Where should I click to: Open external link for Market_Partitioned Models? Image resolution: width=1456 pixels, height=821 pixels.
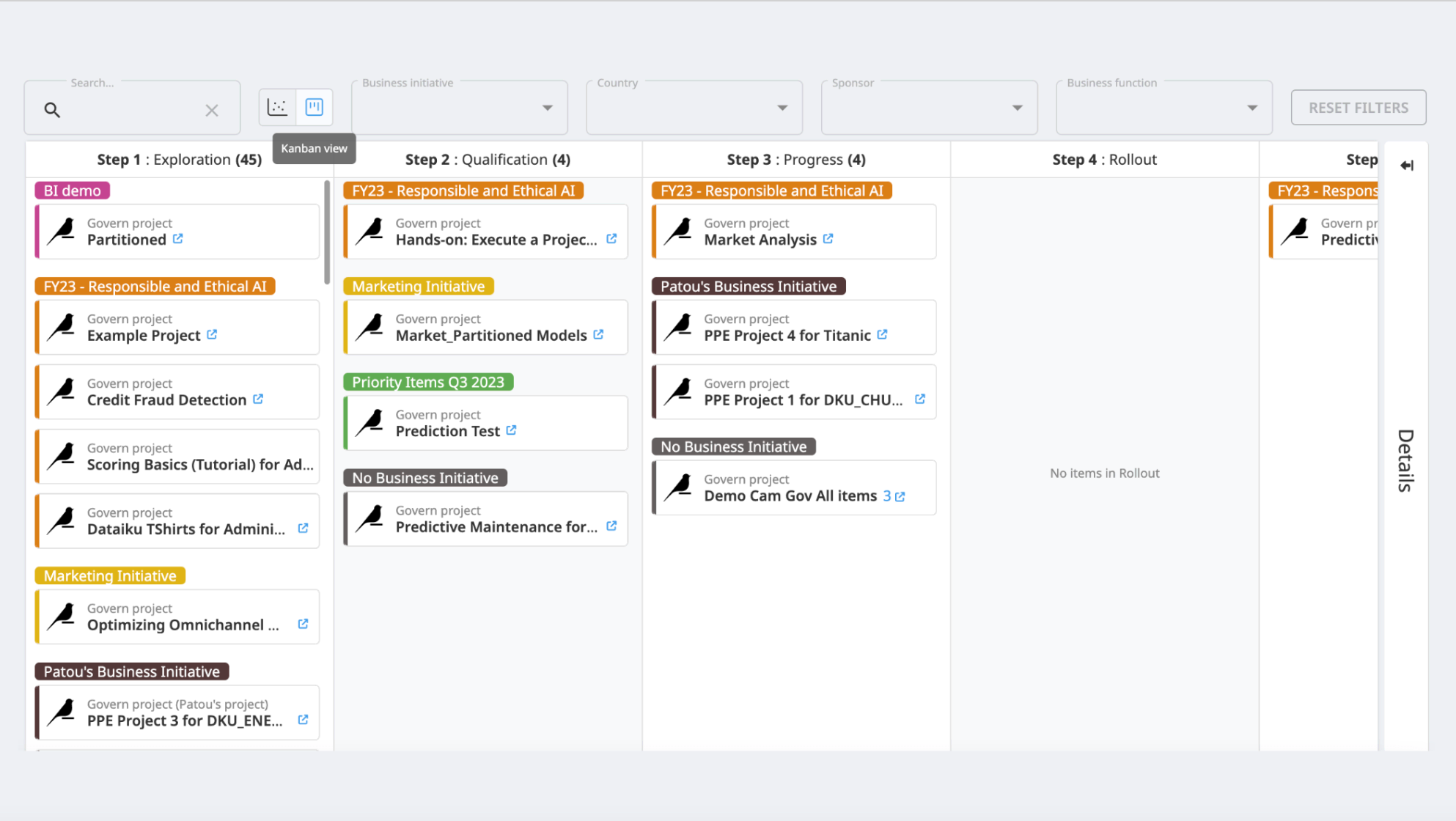click(x=598, y=334)
